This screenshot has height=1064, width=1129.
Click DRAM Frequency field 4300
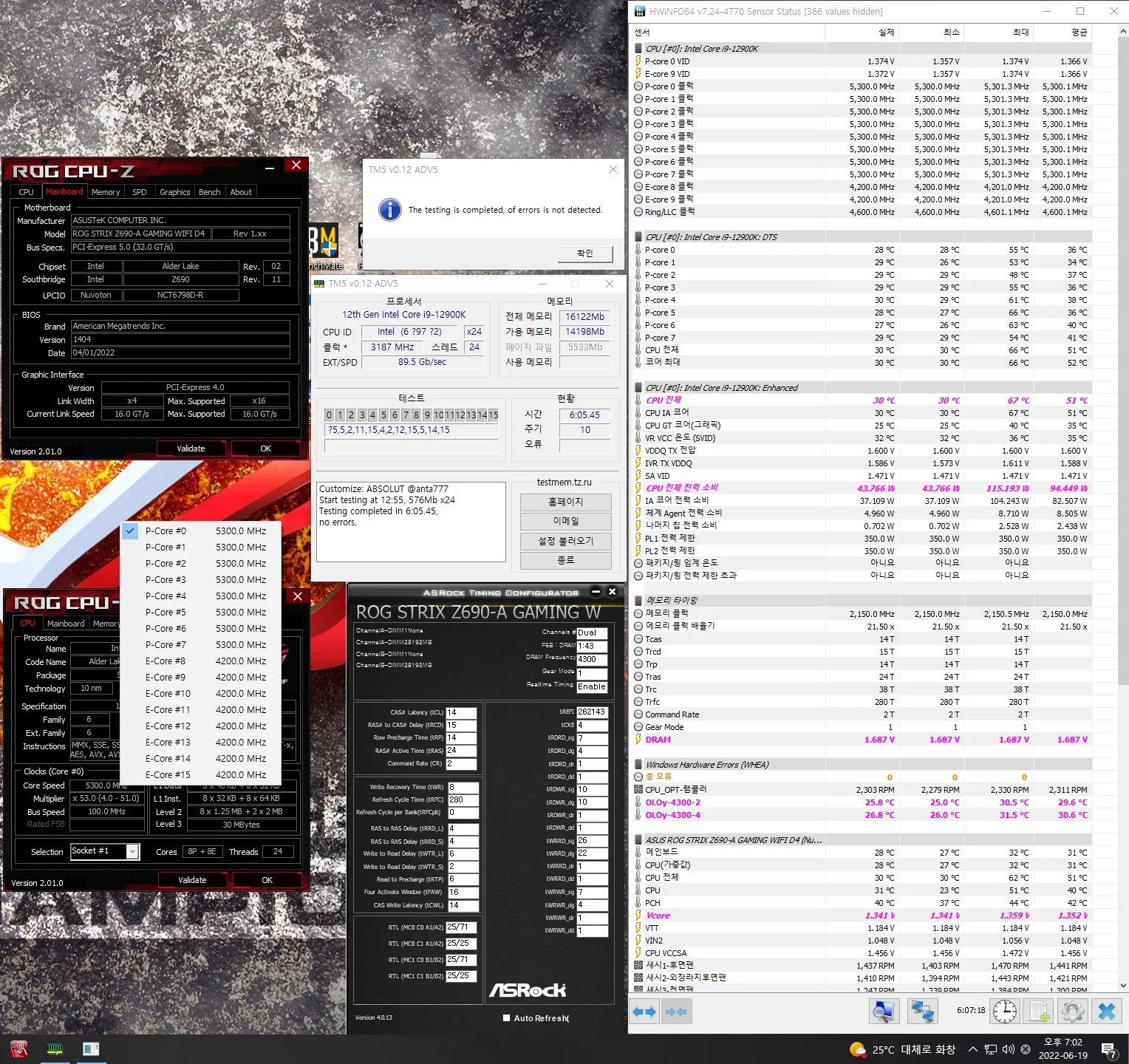coord(592,659)
